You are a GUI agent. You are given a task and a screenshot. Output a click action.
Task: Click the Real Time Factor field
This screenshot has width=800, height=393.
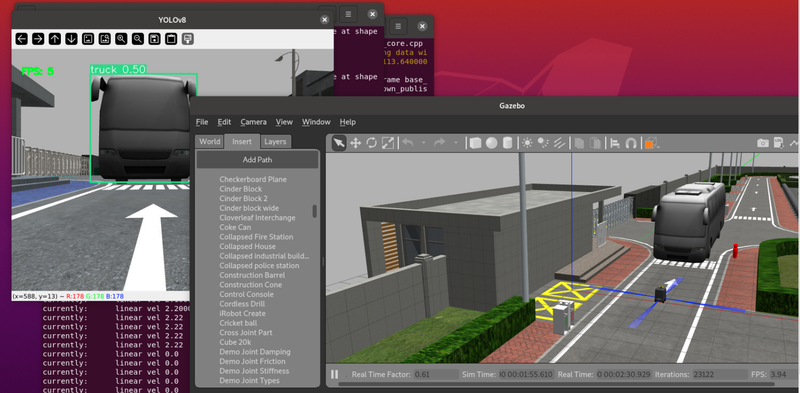click(435, 374)
